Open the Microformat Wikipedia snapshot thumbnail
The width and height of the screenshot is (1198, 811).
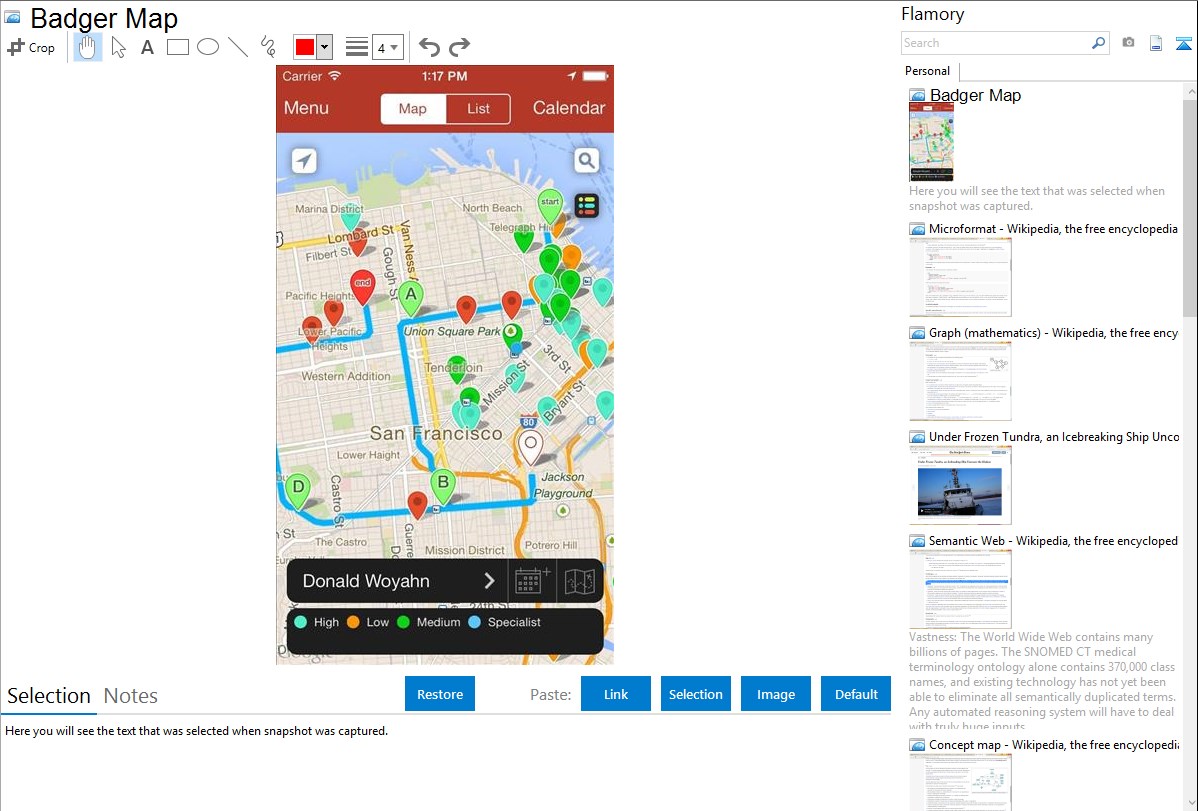click(960, 277)
